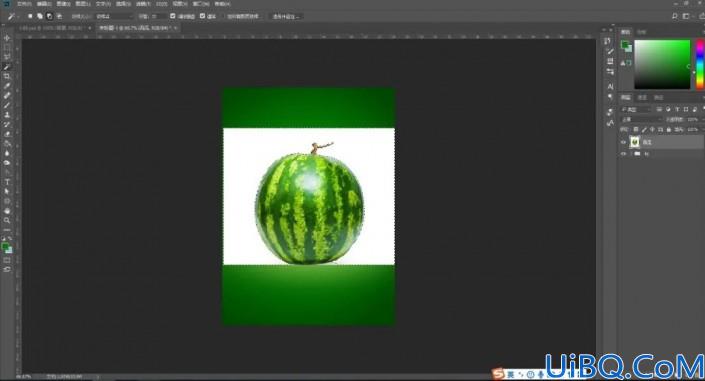Choose Intersect with Selection mode

coord(59,16)
